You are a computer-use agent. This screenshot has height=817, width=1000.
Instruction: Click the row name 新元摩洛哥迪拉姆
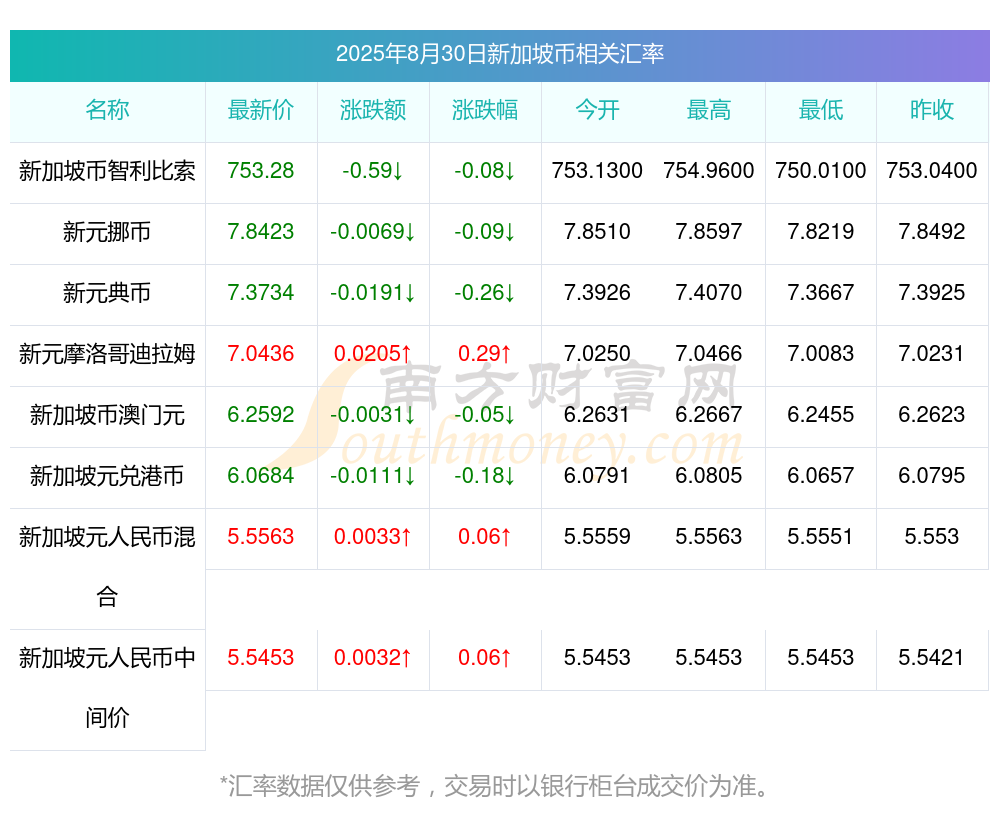(107, 353)
